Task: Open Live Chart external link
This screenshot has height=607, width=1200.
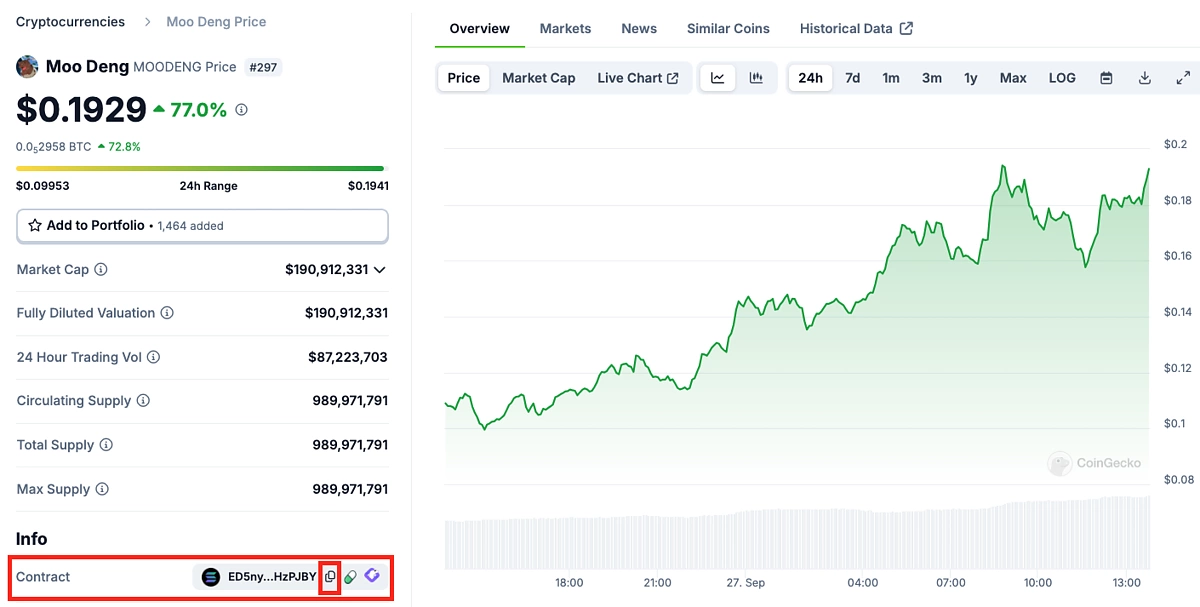Action: coord(638,78)
